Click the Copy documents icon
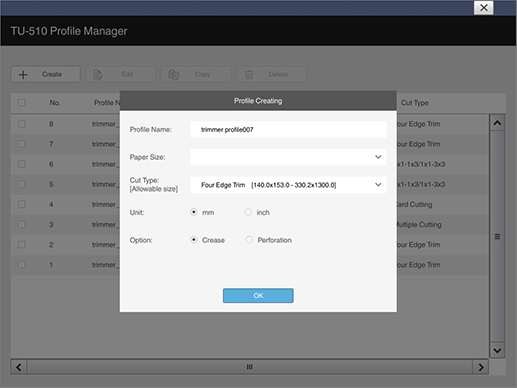 [173, 75]
